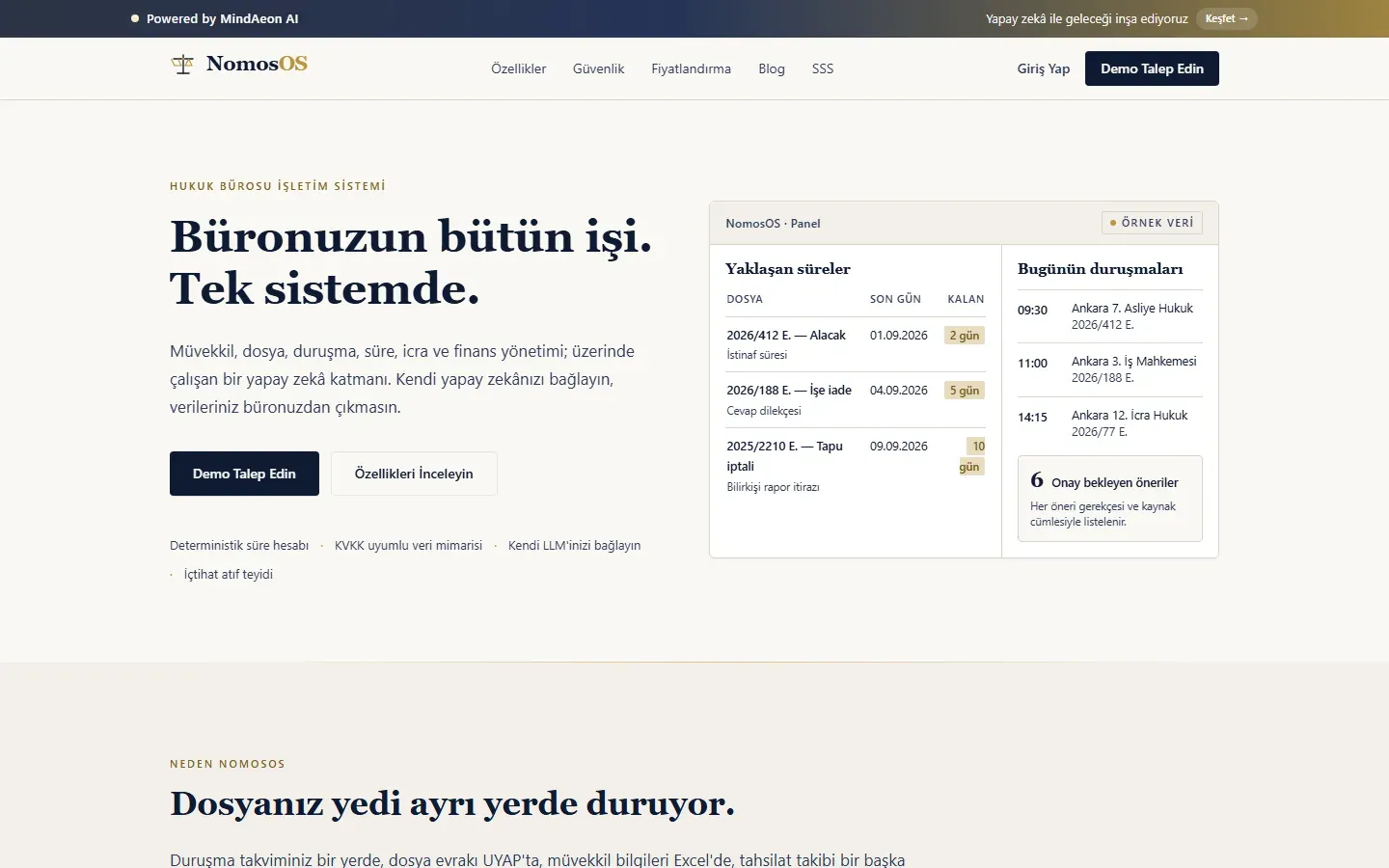Click the date 01.09.2026
Image resolution: width=1389 pixels, height=868 pixels.
click(x=899, y=336)
